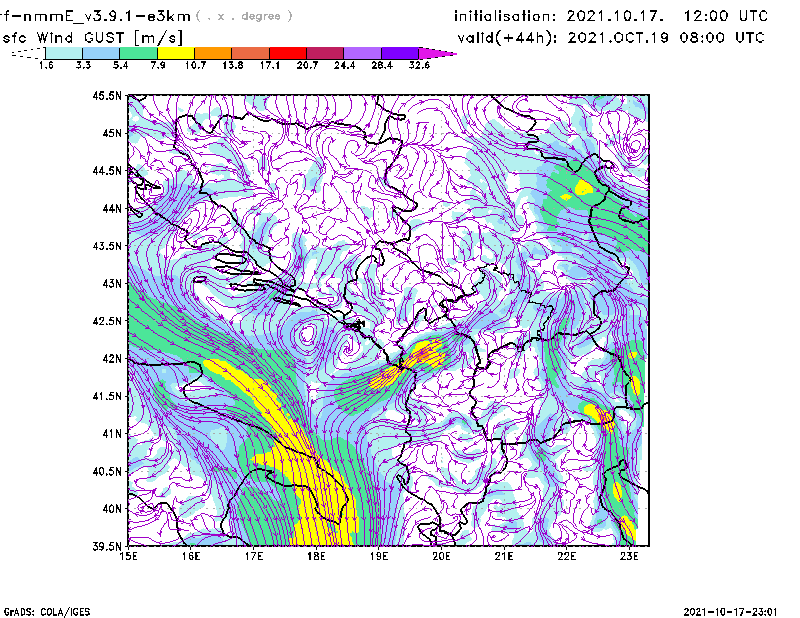Viewport: 800px width, 618px height.
Task: Click the '42N' latitude label
Action: click(112, 358)
